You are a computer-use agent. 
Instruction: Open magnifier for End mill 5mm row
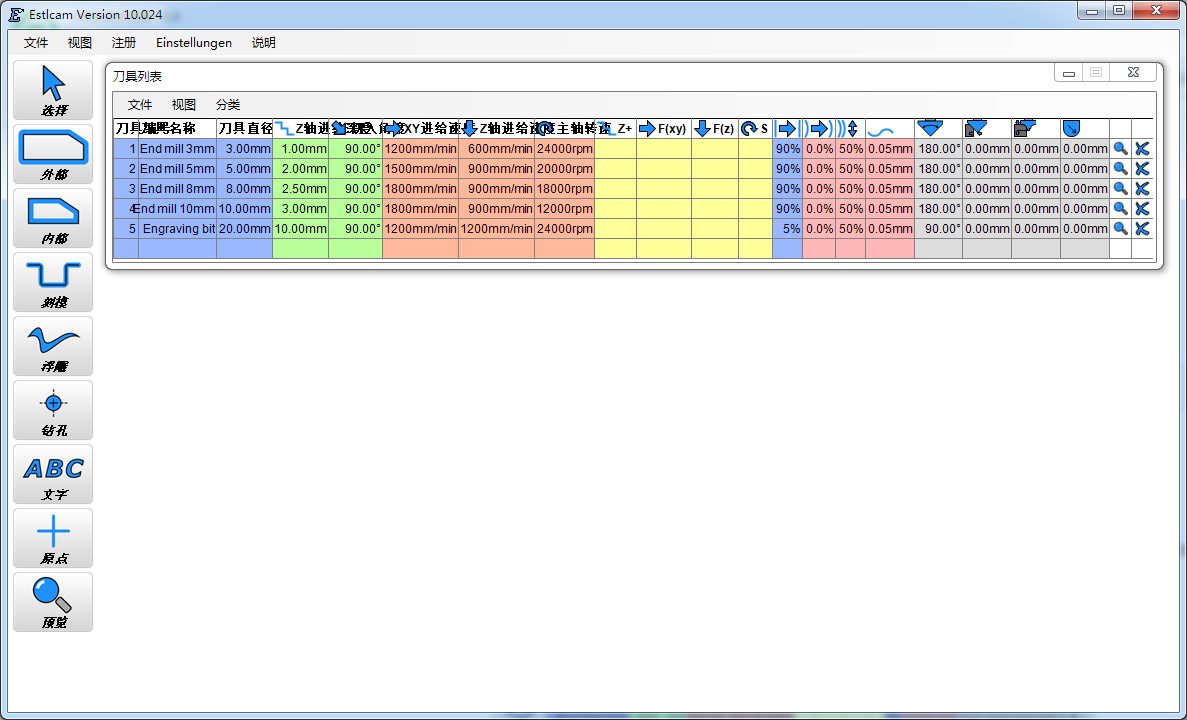tap(1120, 169)
